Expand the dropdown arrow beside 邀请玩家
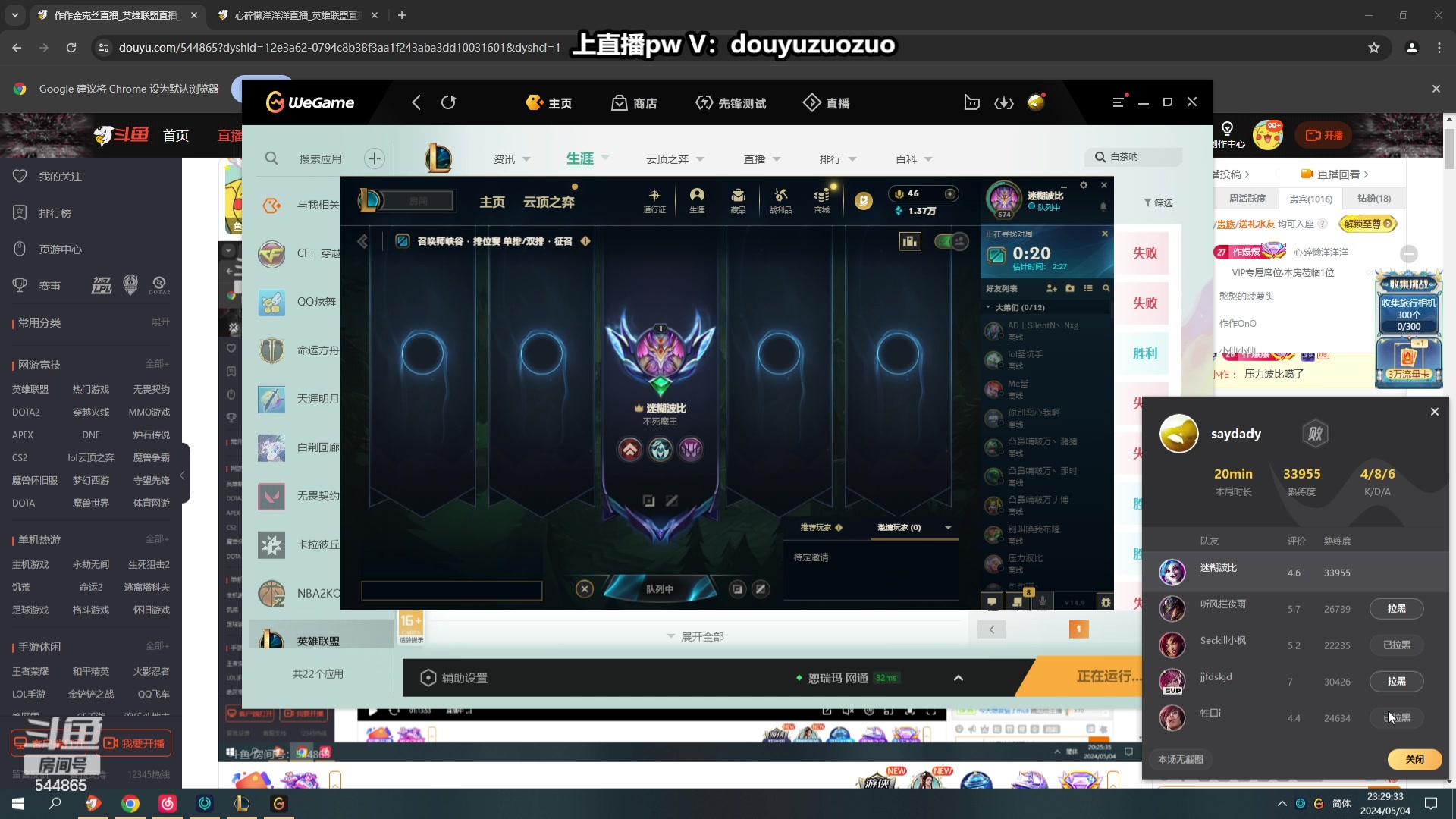Image resolution: width=1456 pixels, height=819 pixels. pos(948,527)
